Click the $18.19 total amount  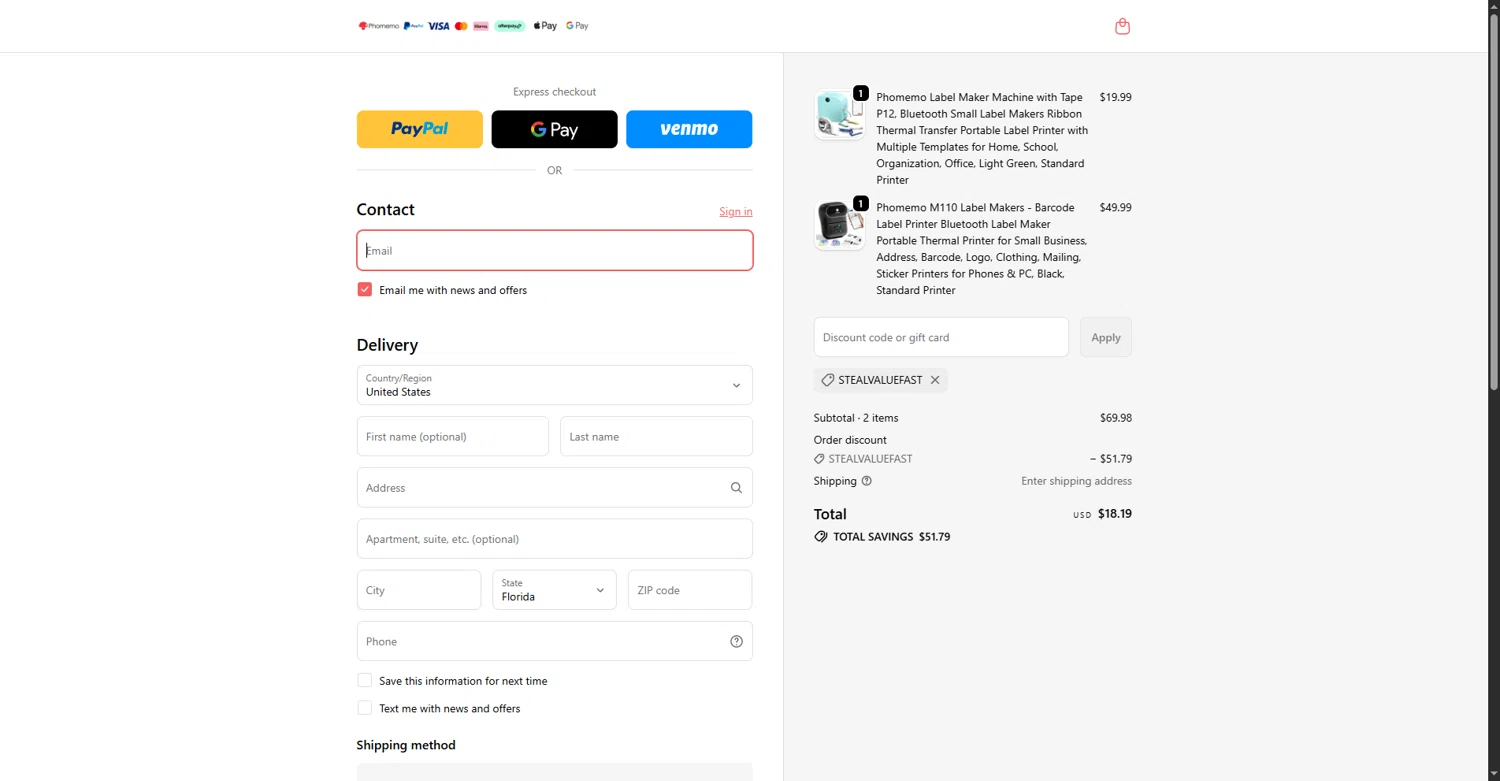coord(1115,514)
